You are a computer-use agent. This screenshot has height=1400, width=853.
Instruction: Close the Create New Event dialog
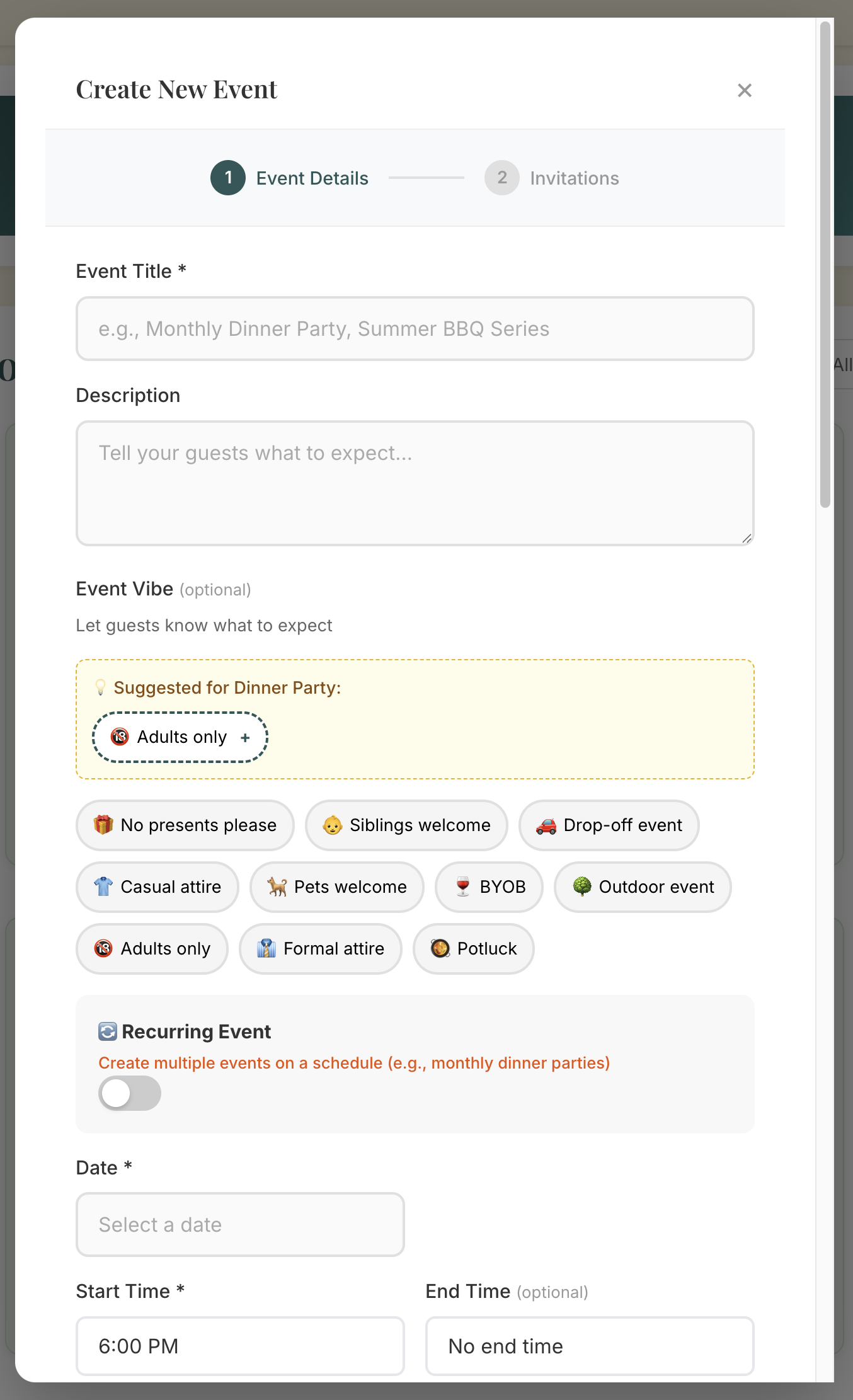(x=744, y=91)
